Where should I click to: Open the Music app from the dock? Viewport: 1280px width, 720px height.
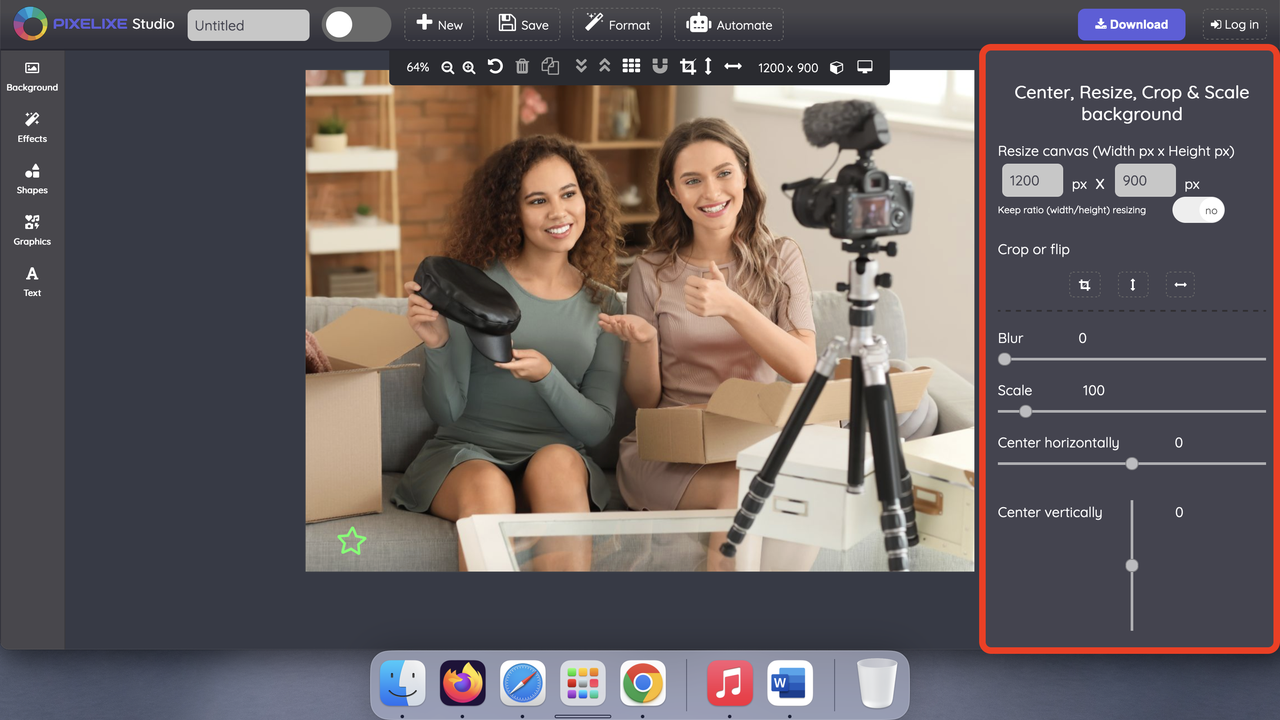[730, 685]
